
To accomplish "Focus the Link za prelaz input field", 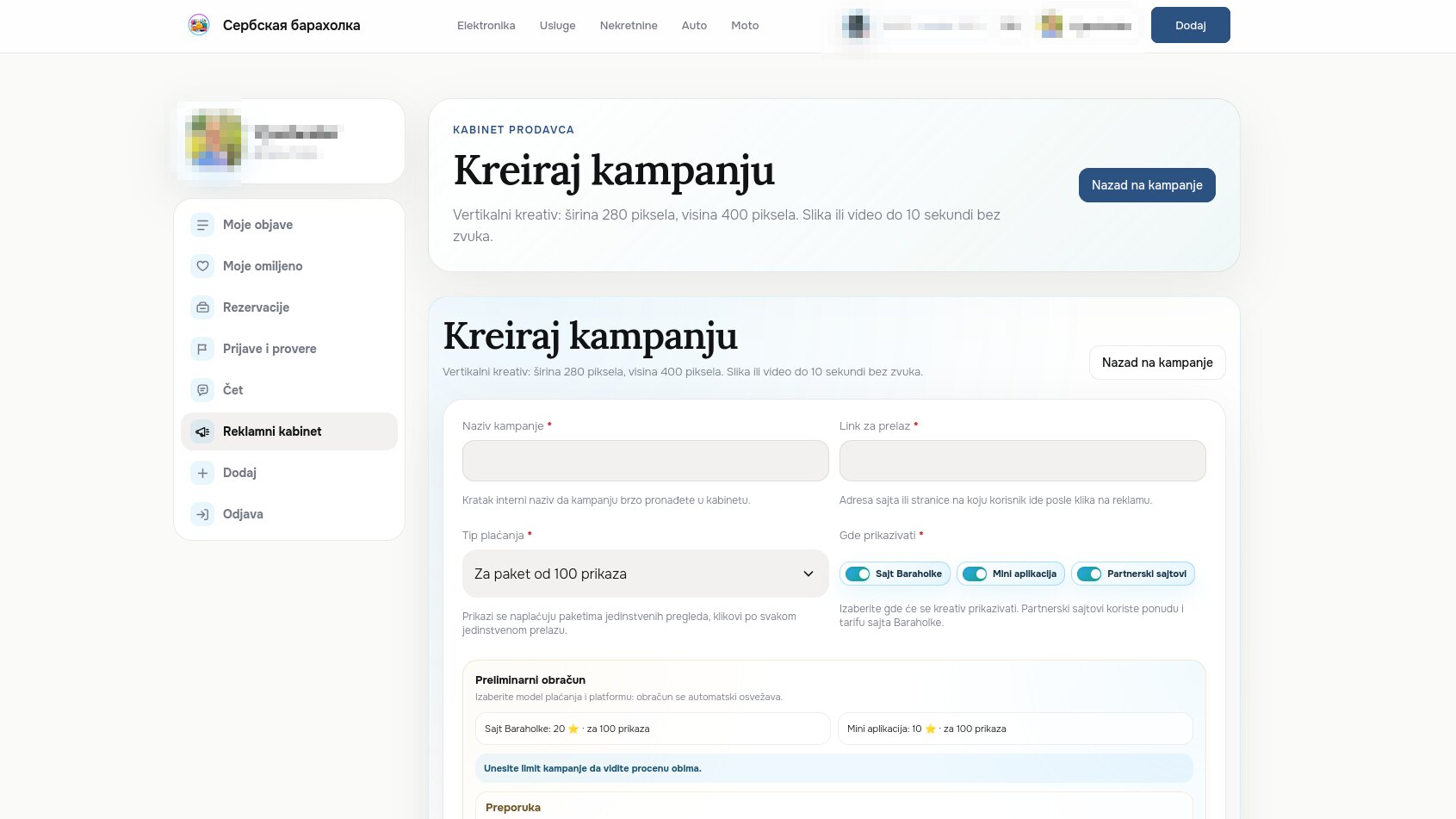I will [1023, 461].
